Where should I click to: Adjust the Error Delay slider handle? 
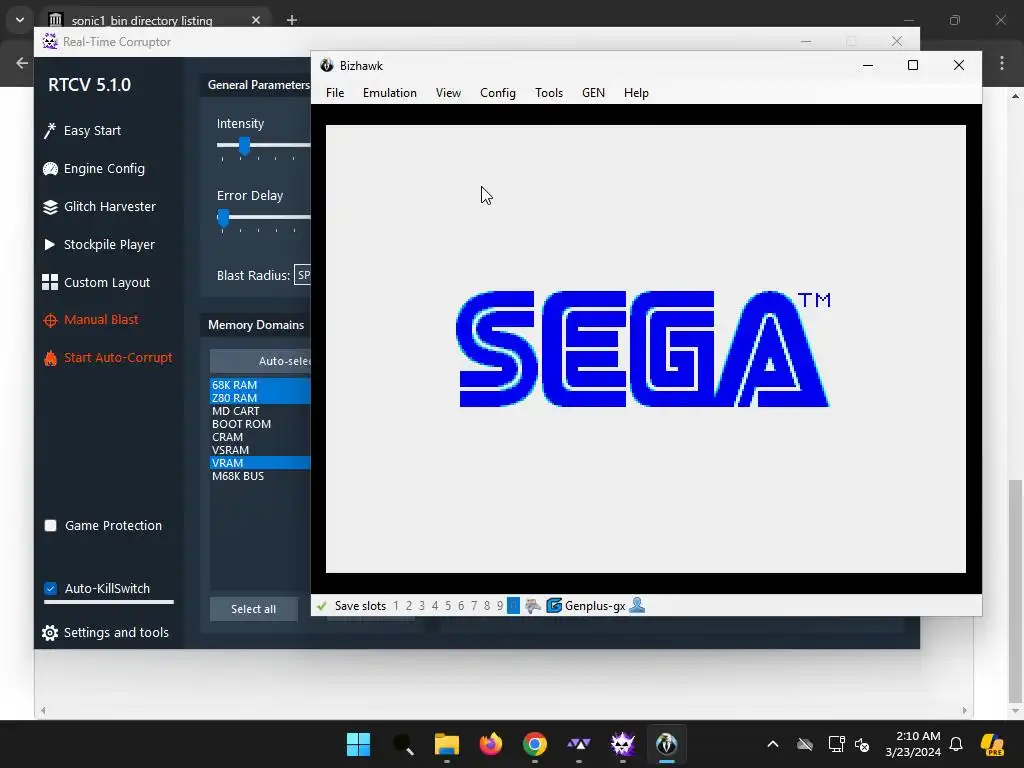pyautogui.click(x=223, y=217)
